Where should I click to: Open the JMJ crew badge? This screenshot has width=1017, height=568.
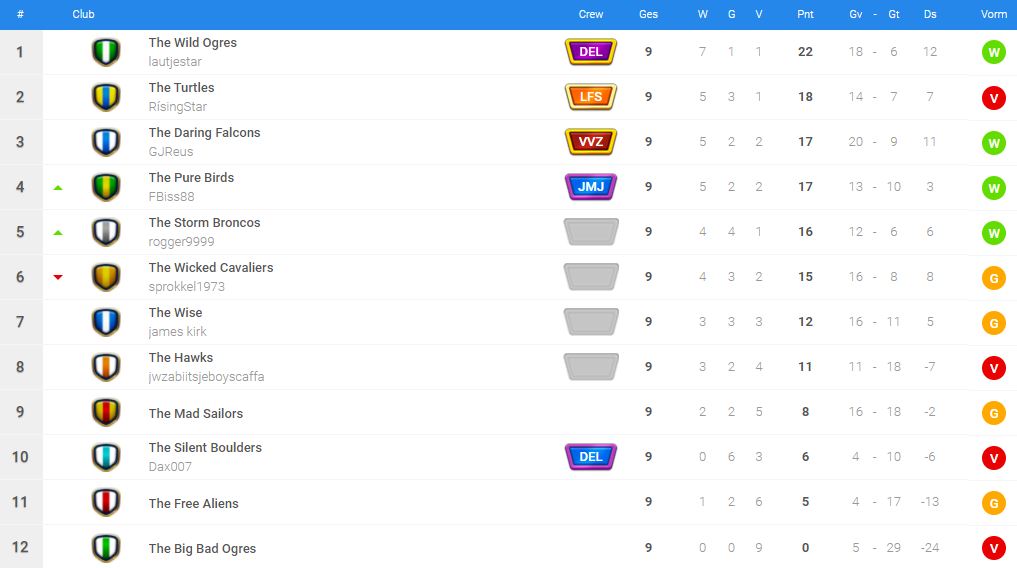pyautogui.click(x=590, y=187)
